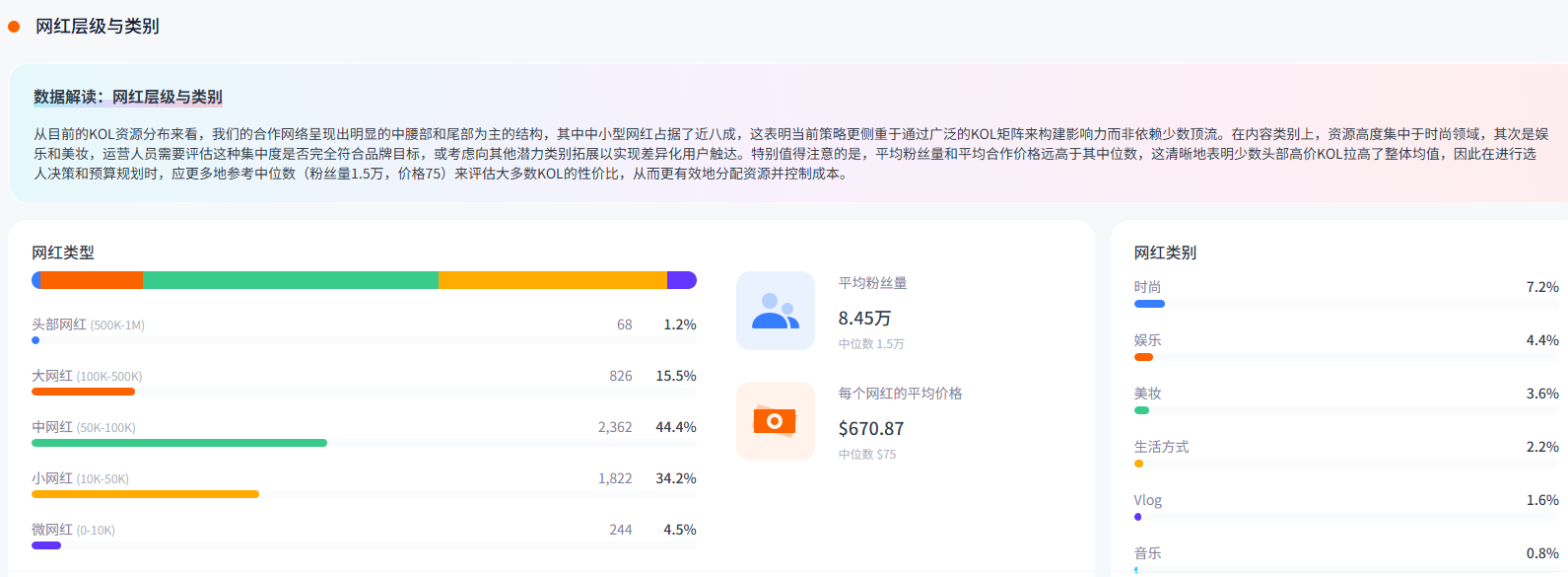Click the 中网红 green progress bar
The height and width of the screenshot is (577, 1568).
coord(179,443)
